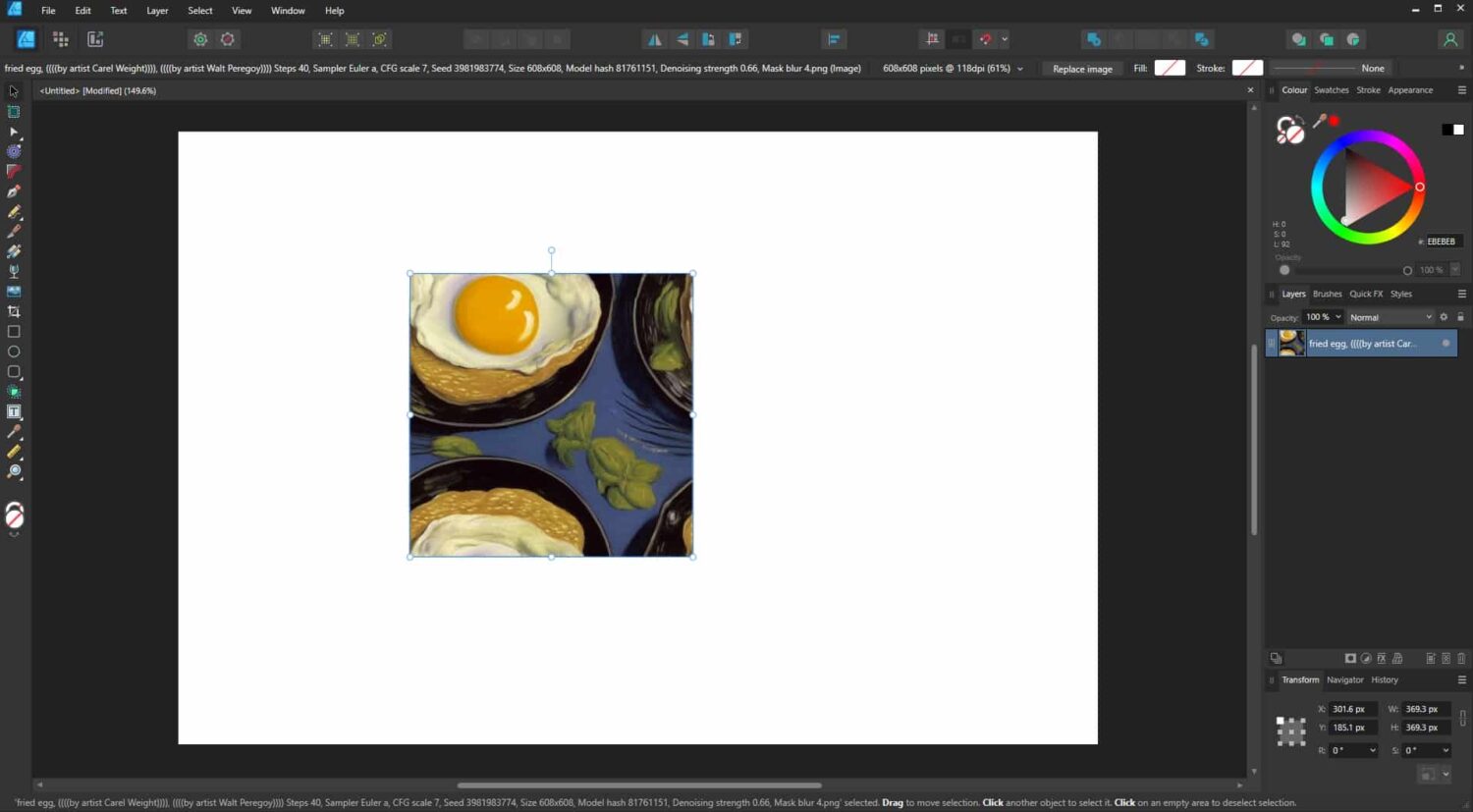Click the Fill colour swatch in context bar
Image resolution: width=1473 pixels, height=812 pixels.
1169,68
